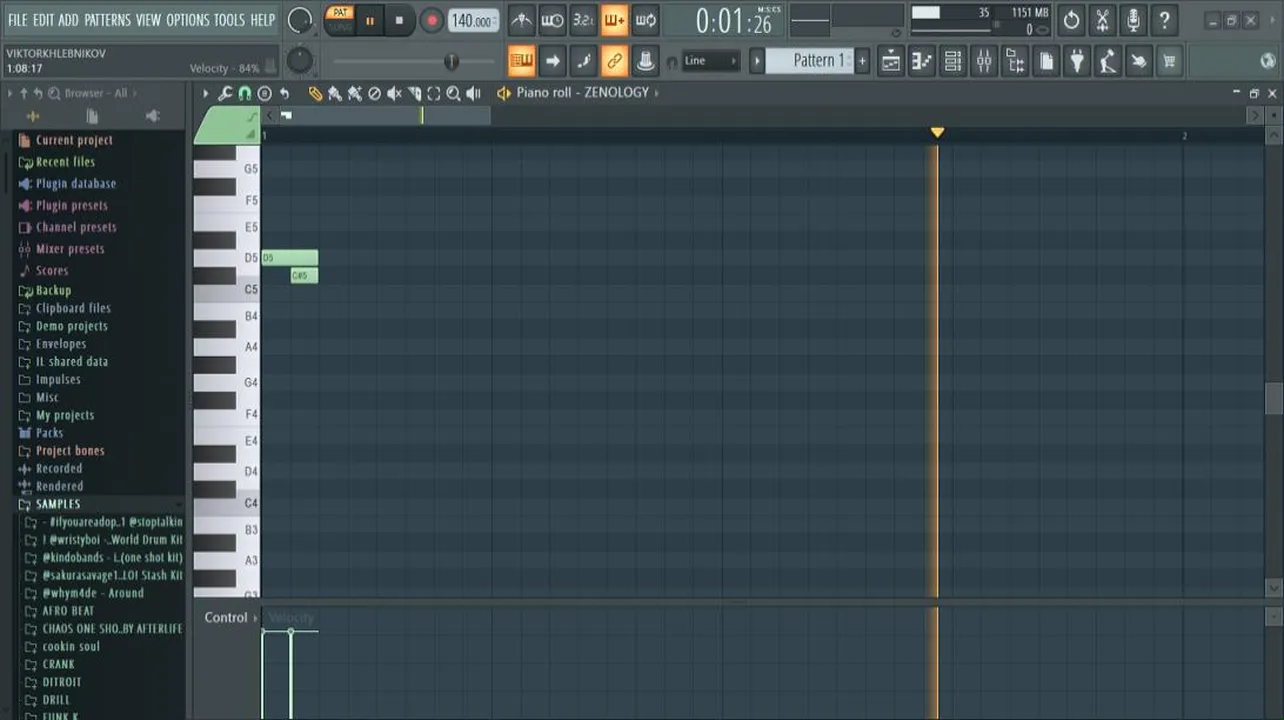Click the piano roll vertical scrollbar handle
Image resolution: width=1284 pixels, height=720 pixels.
1273,398
